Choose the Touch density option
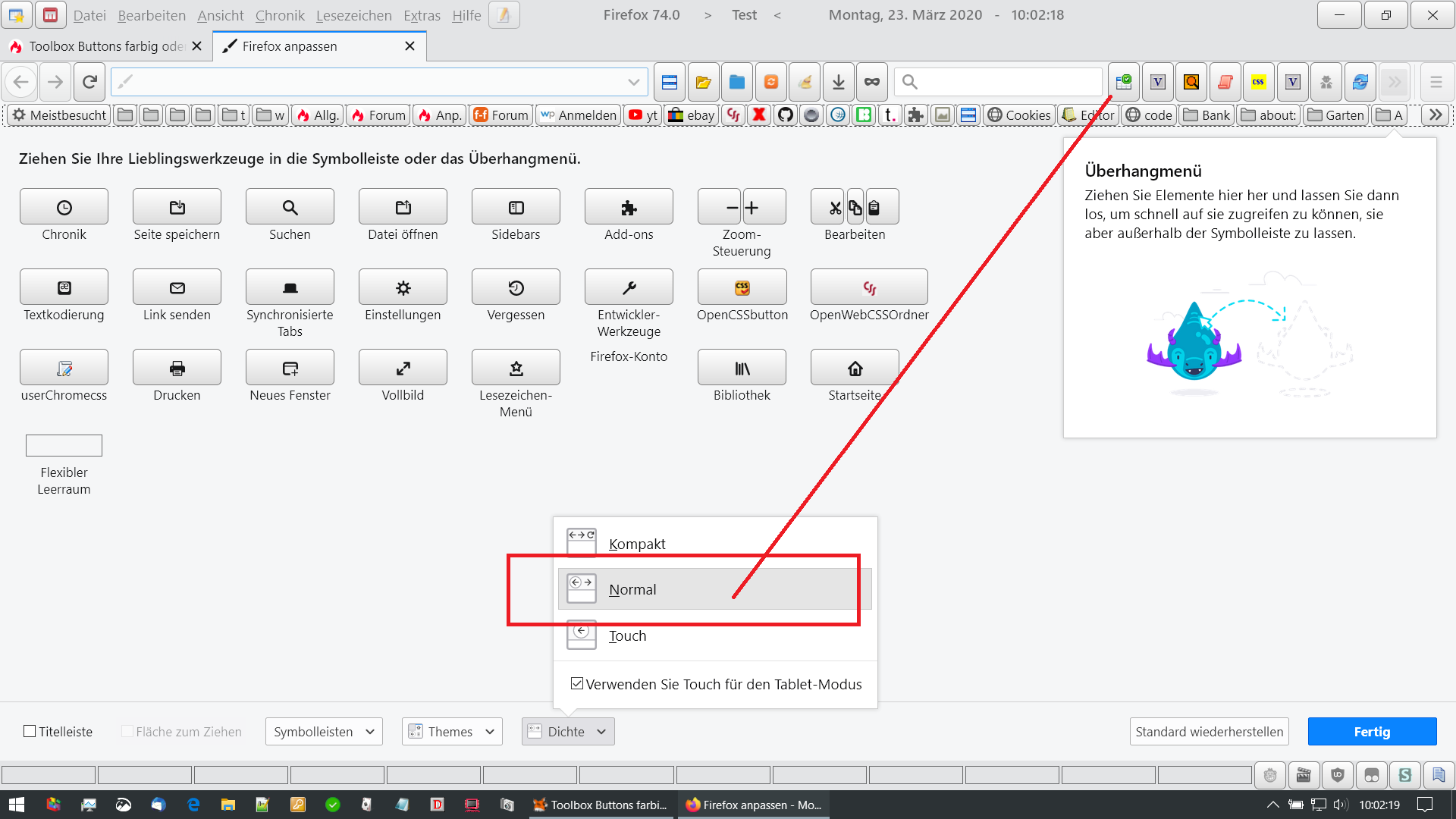 coord(627,635)
